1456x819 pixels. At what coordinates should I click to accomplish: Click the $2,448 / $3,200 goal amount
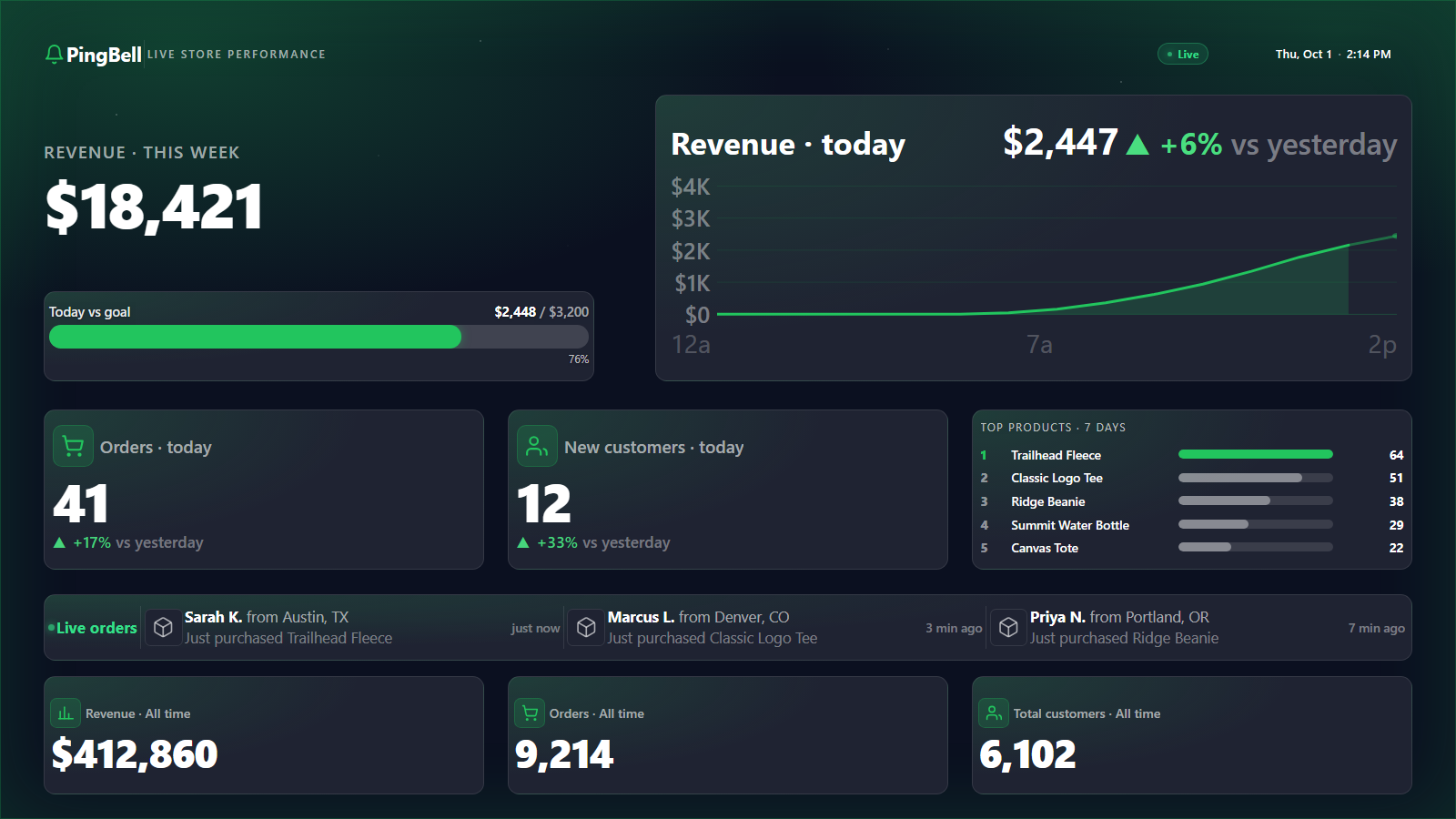click(x=541, y=312)
